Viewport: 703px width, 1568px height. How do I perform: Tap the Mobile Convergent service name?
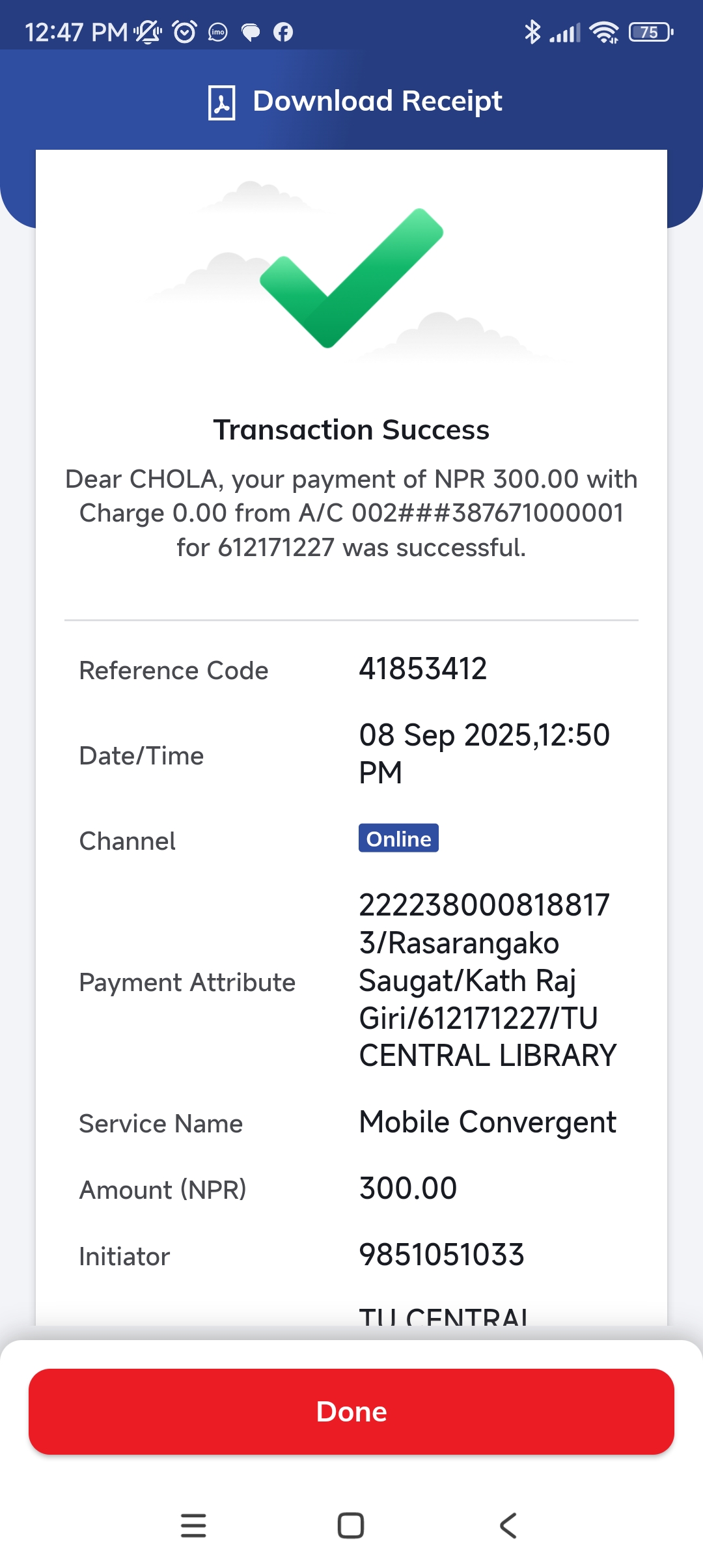488,1122
